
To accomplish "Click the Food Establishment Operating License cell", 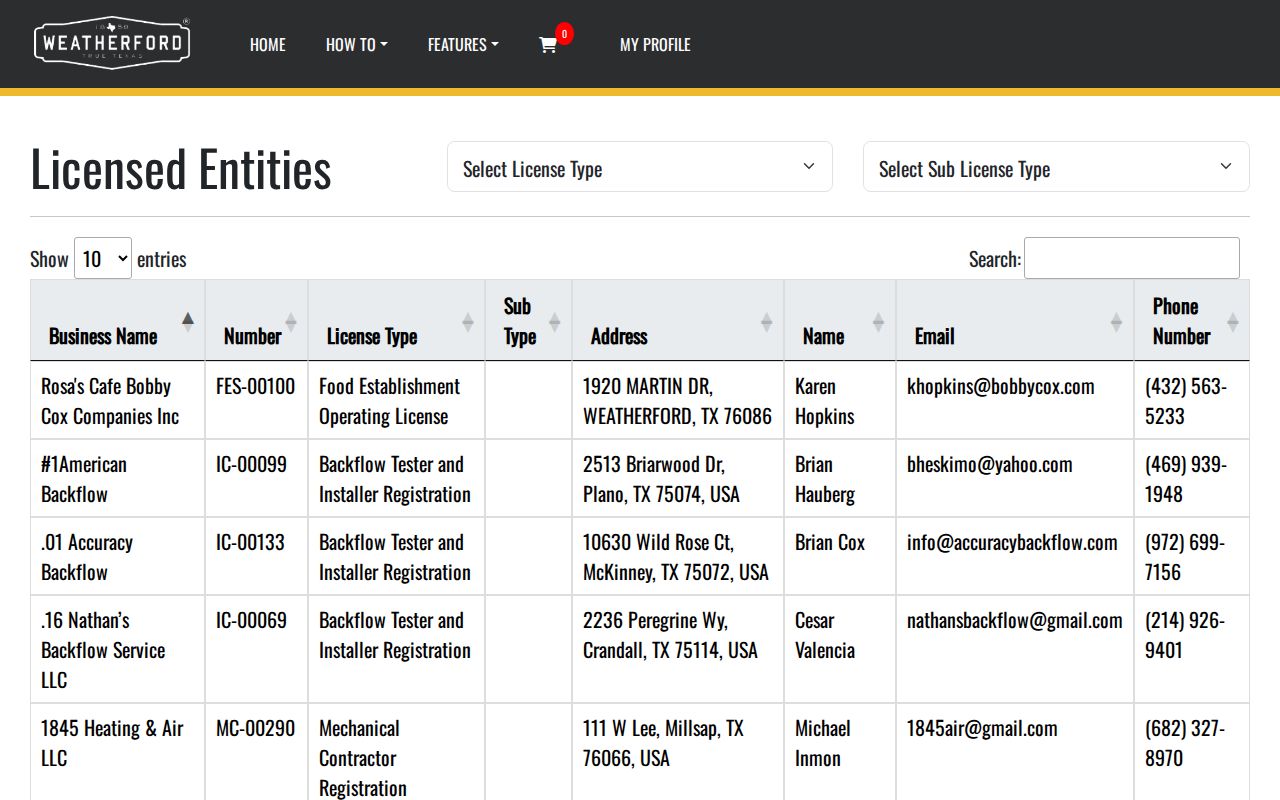I will [396, 401].
